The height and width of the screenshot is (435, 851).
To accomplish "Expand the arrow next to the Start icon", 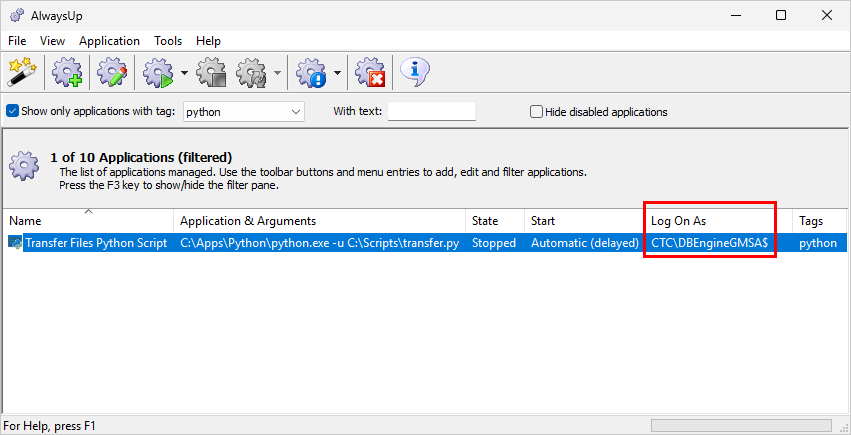I will click(x=185, y=72).
